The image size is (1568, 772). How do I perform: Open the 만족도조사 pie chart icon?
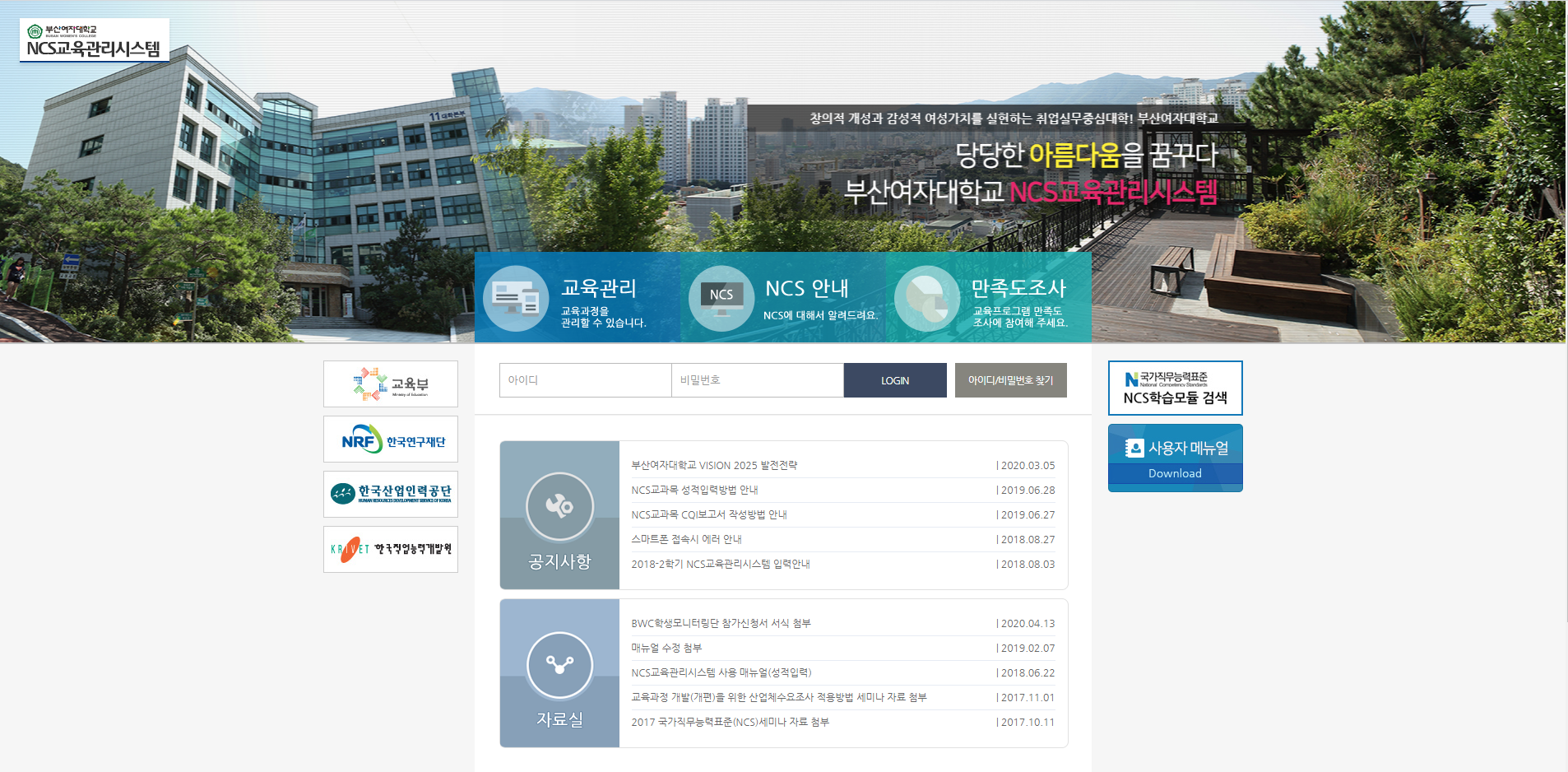(x=926, y=299)
